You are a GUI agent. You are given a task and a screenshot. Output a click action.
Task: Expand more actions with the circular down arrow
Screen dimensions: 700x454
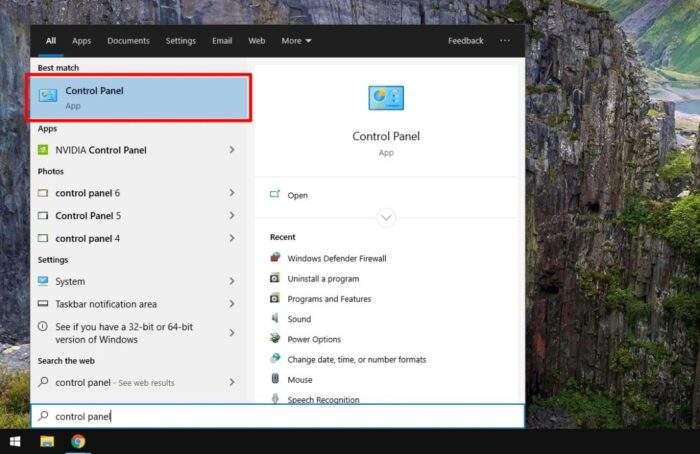[386, 218]
